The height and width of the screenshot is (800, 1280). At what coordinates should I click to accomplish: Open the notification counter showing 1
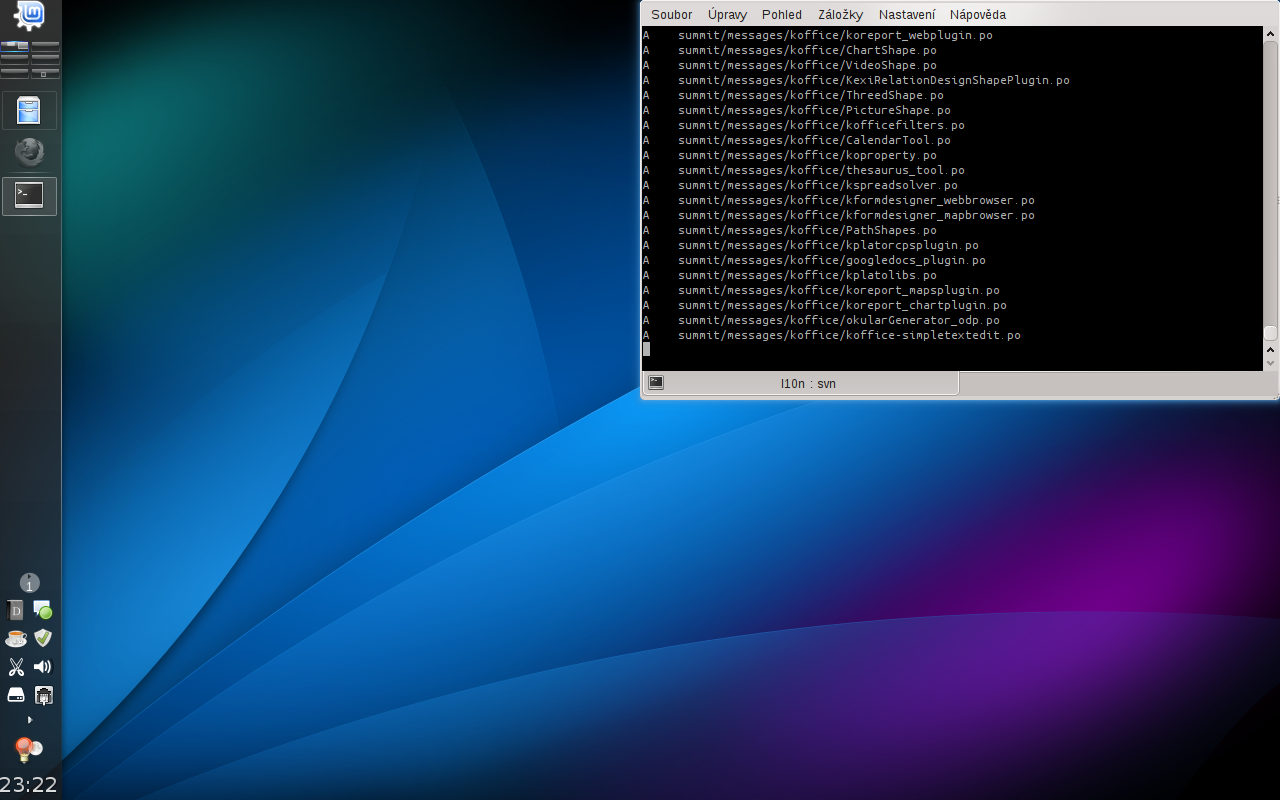[x=29, y=583]
